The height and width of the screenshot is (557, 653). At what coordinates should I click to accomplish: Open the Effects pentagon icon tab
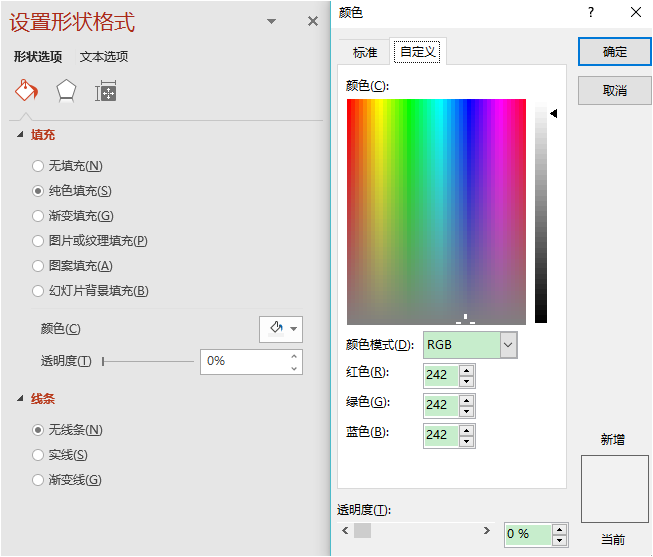pyautogui.click(x=66, y=91)
